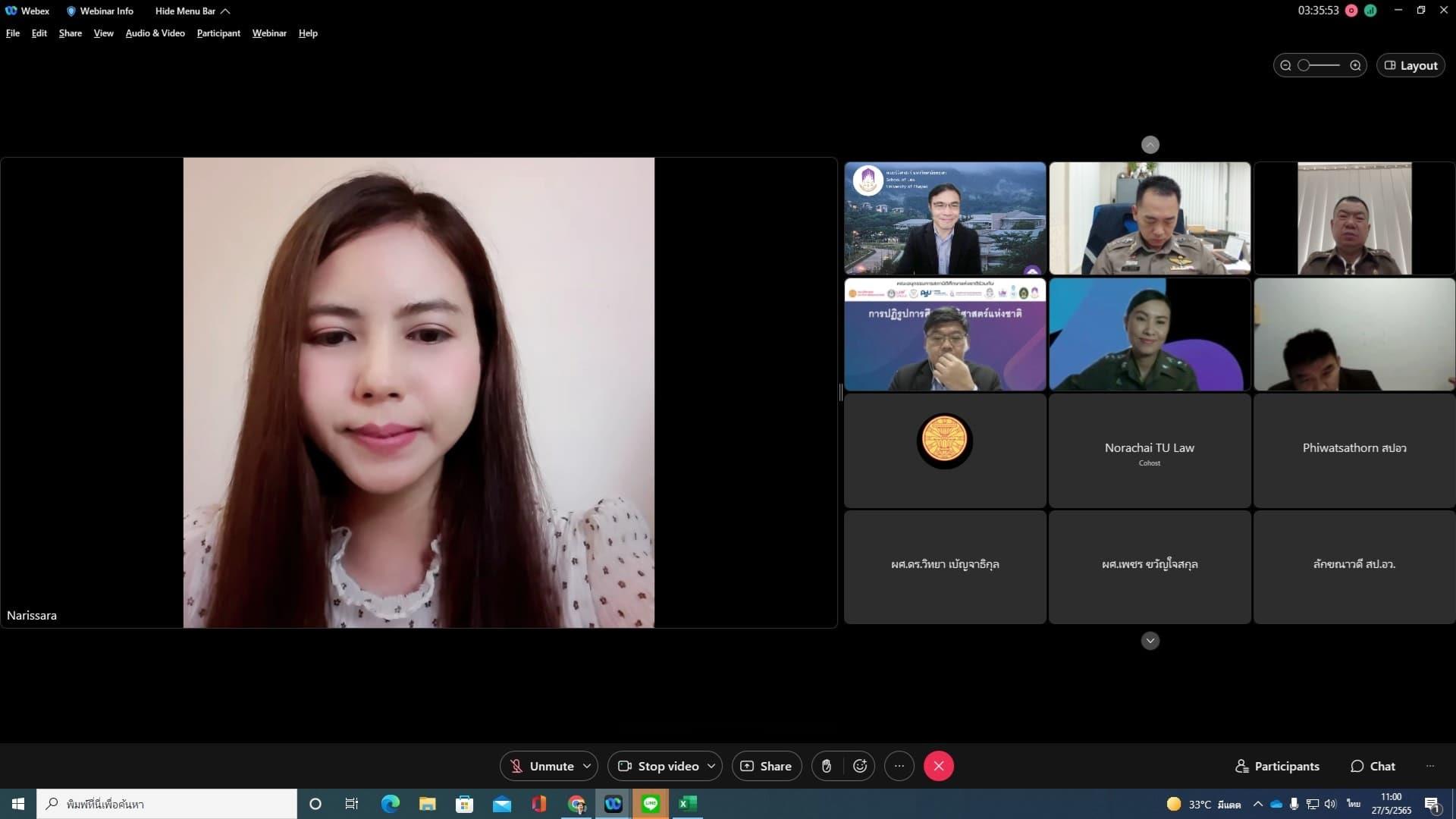Unmute the microphone
1456x819 pixels.
541,766
